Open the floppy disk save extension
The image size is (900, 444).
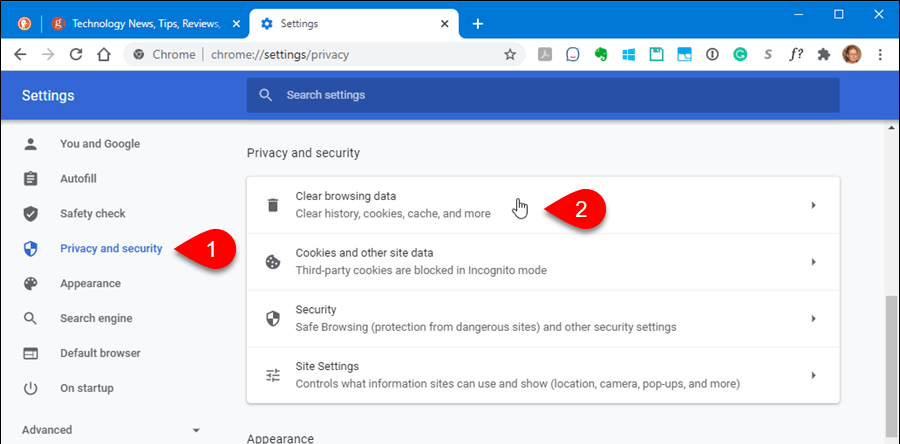pos(657,54)
